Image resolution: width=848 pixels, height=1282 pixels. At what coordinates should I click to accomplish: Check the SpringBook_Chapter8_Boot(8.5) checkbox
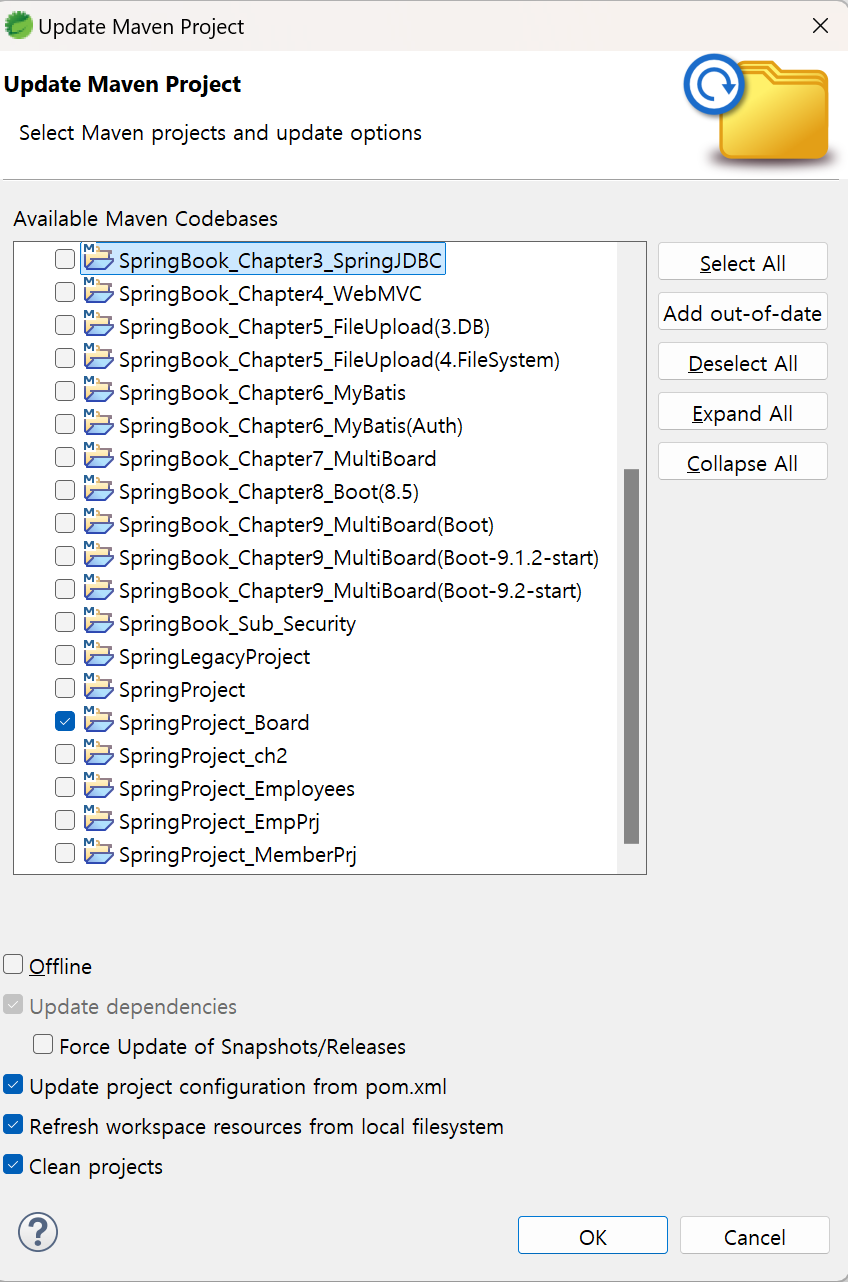coord(65,490)
